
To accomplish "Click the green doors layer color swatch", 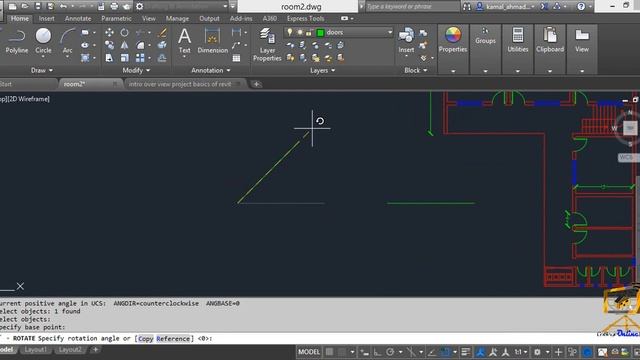I will (320, 32).
